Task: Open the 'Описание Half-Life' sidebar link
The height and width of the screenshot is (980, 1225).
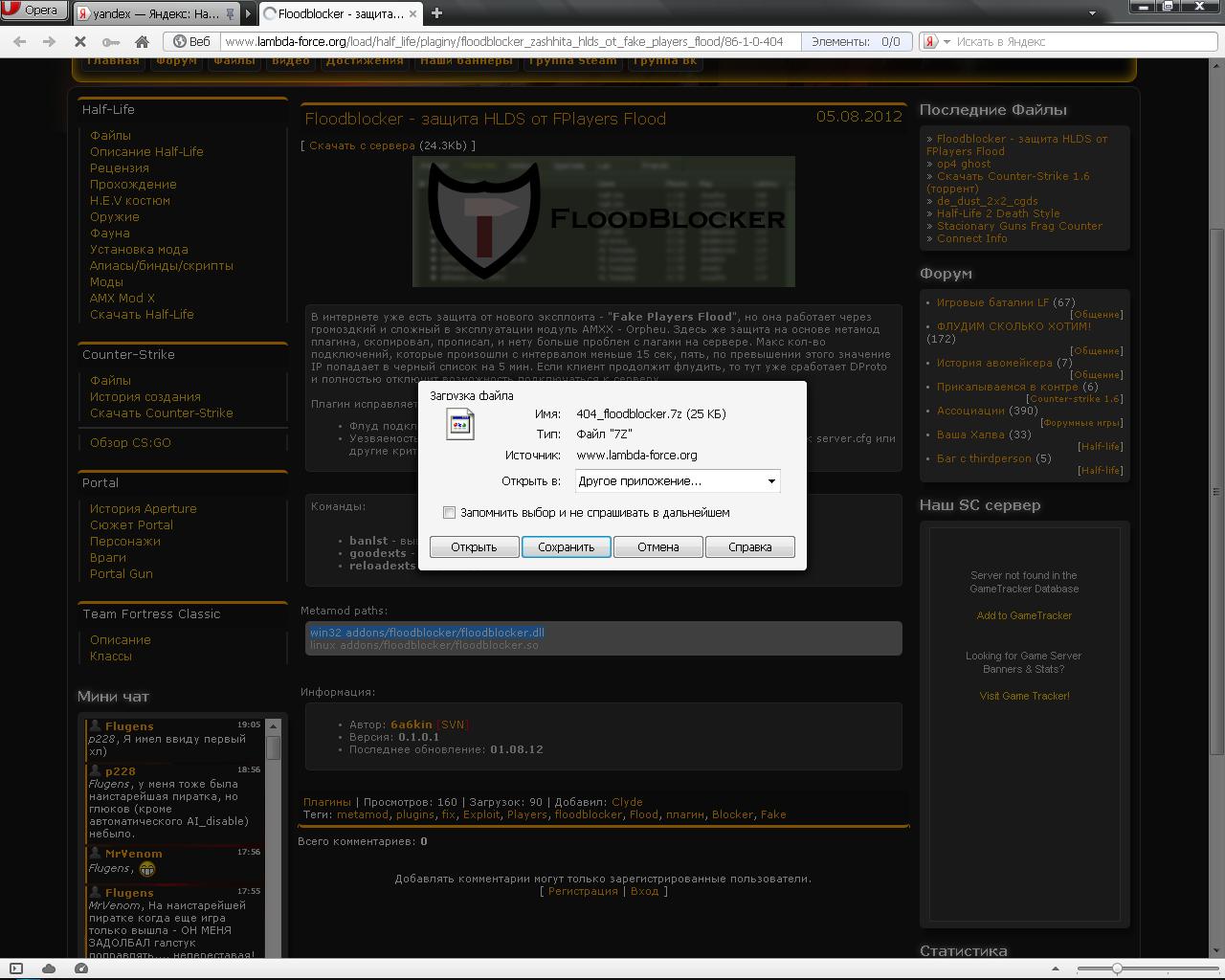Action: 146,152
